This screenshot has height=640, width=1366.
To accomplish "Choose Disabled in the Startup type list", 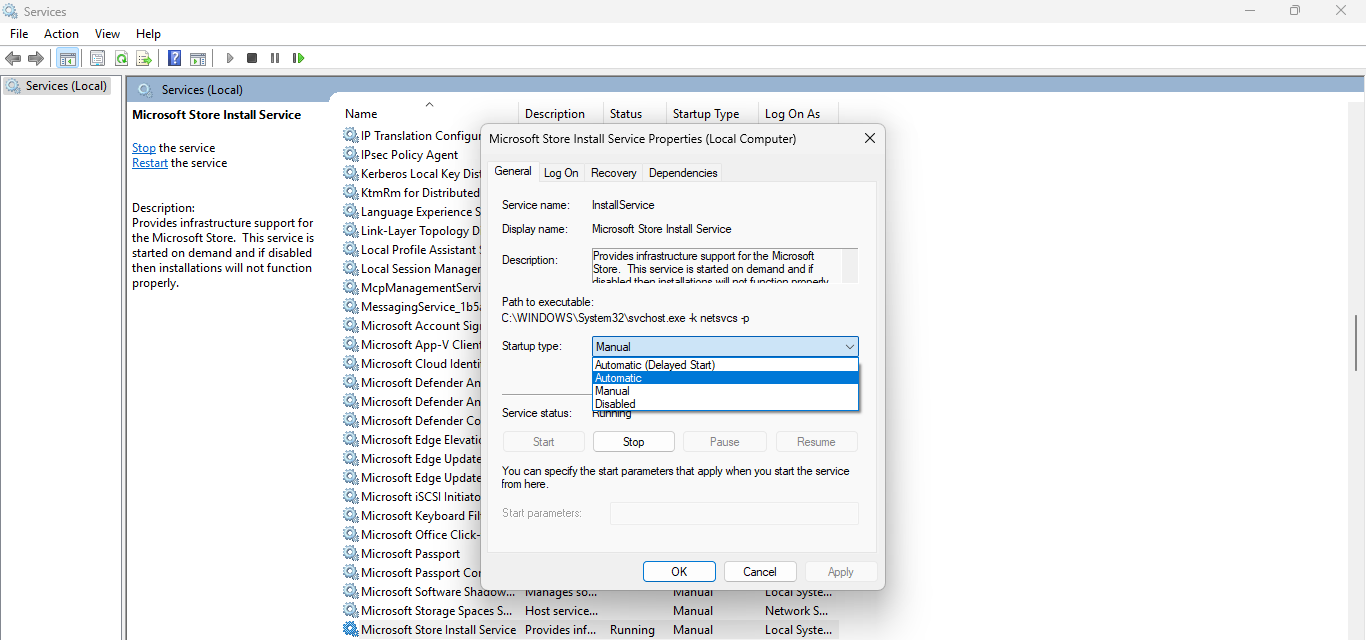I will coord(615,404).
